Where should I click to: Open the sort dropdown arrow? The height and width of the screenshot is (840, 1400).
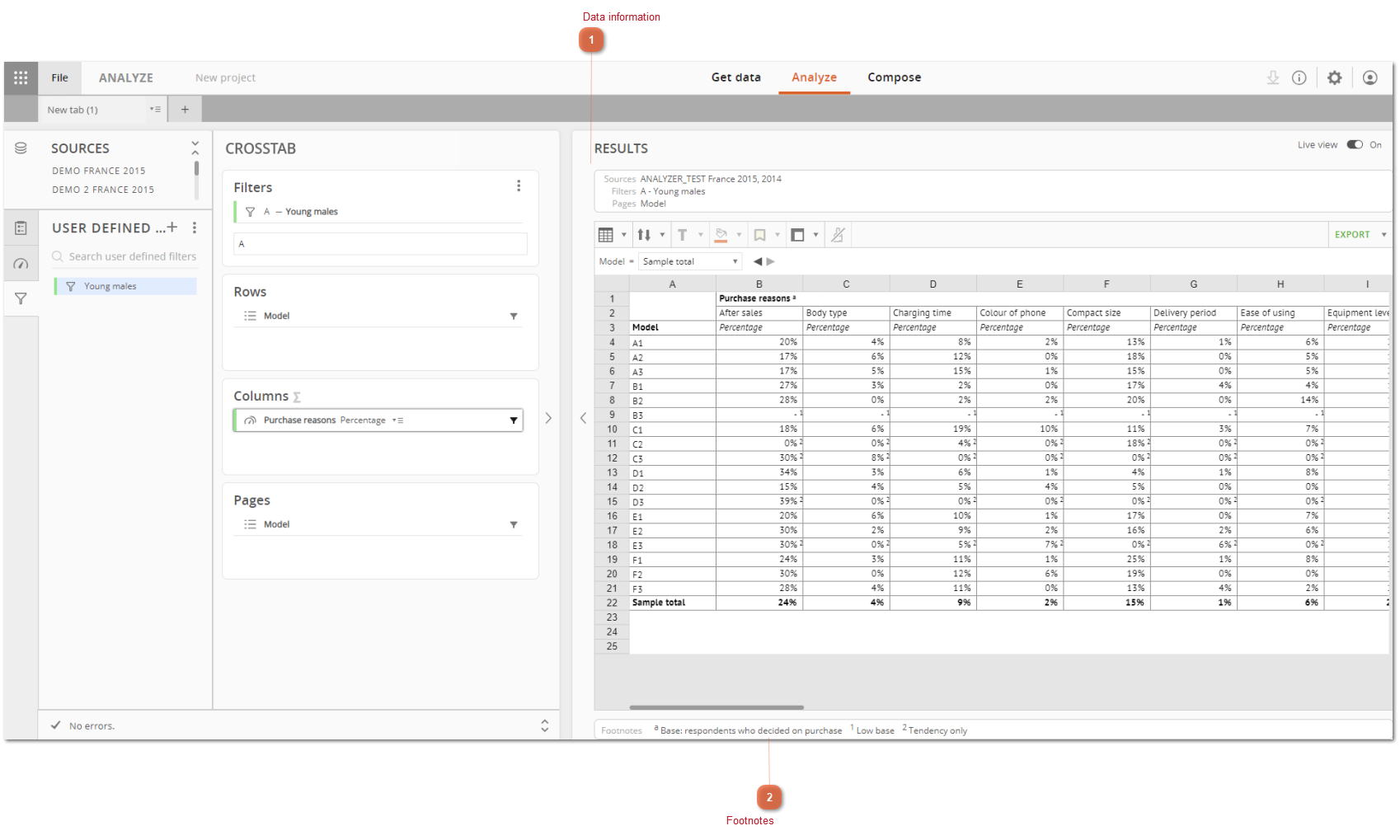click(x=662, y=235)
